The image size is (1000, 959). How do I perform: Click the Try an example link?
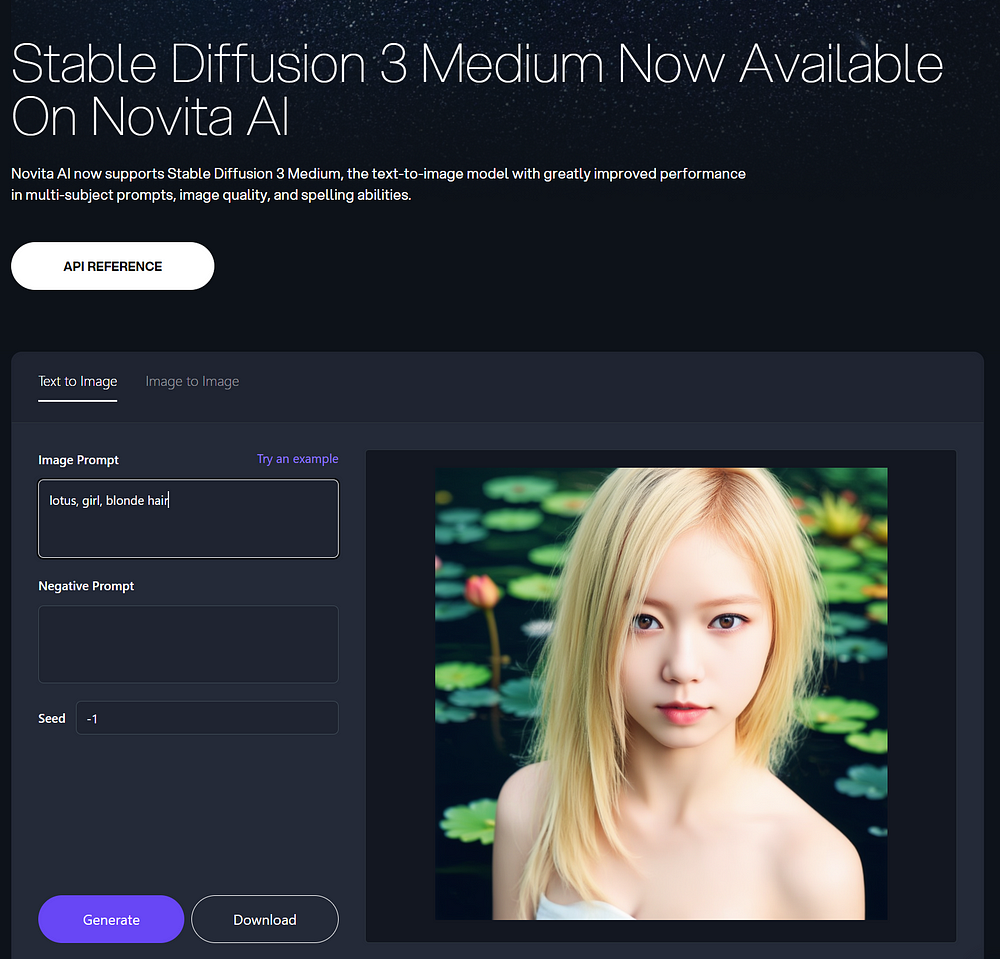pyautogui.click(x=297, y=459)
